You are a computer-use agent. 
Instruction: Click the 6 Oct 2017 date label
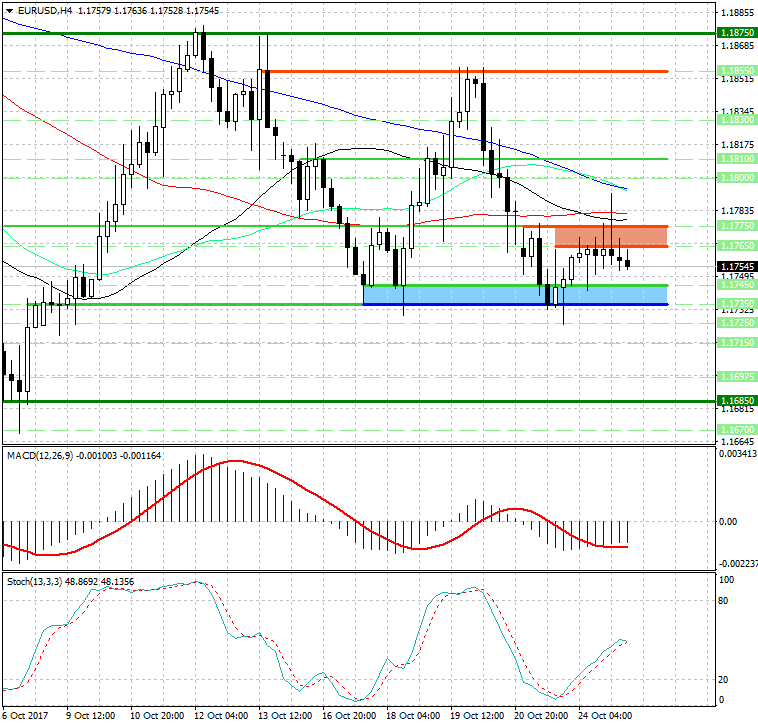pos(24,716)
